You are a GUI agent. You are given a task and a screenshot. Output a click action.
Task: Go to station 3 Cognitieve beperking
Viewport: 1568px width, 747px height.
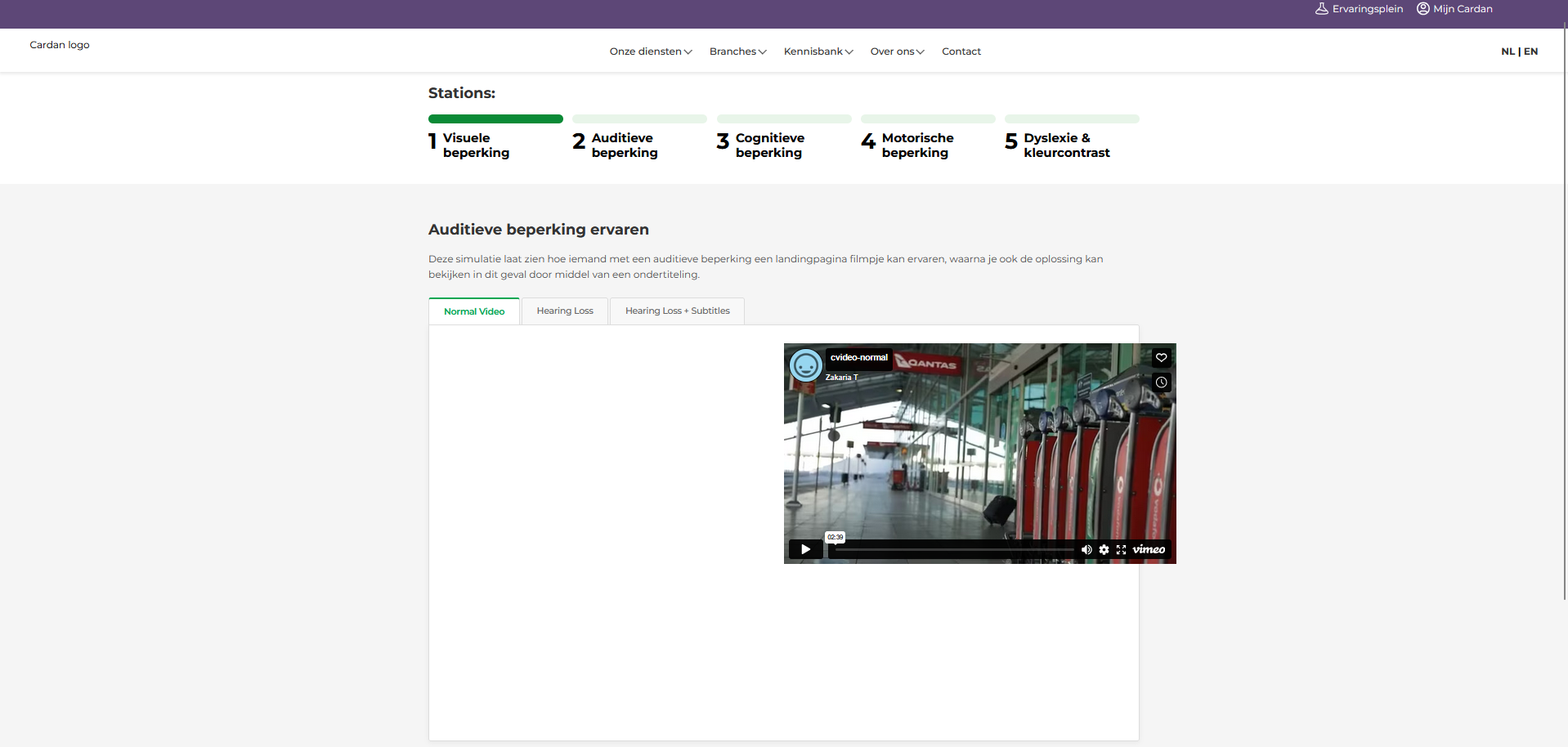(x=768, y=145)
